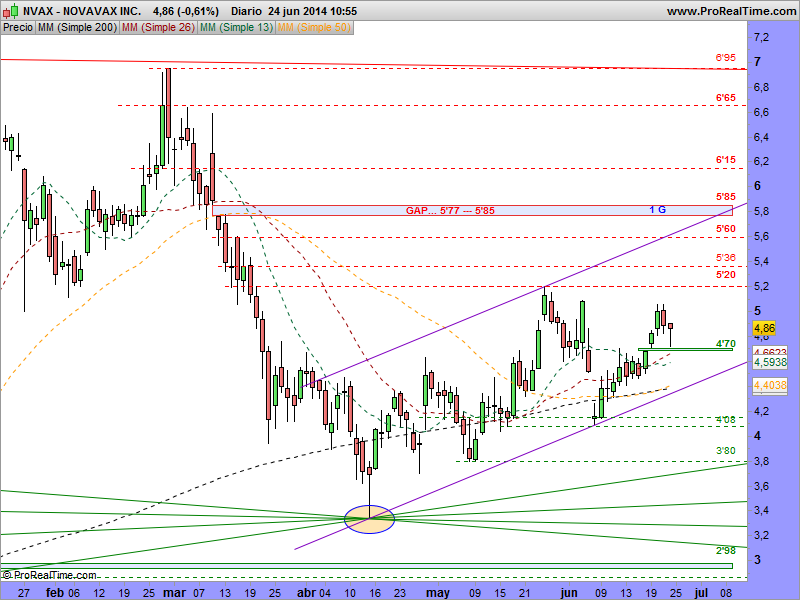Click the 4,86 (-0,61%) price readout
Screen dimensions: 800x600
(x=186, y=11)
